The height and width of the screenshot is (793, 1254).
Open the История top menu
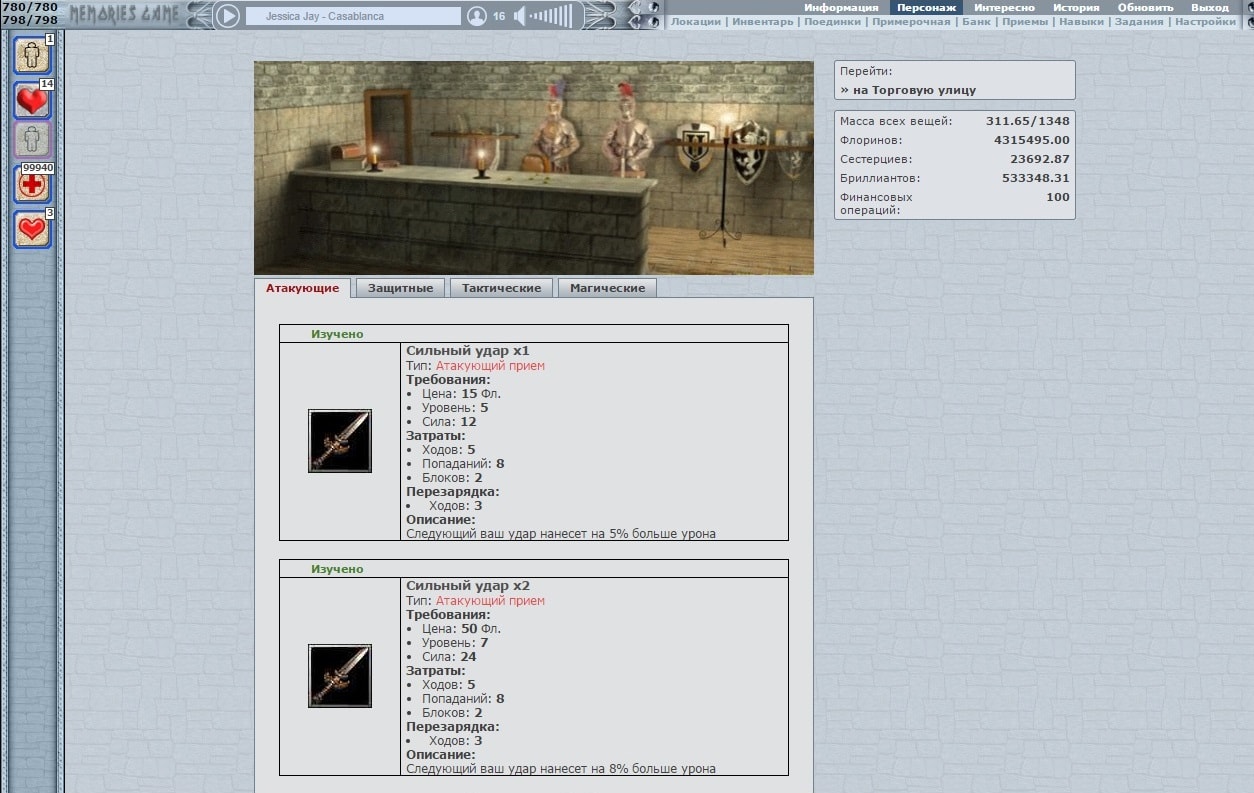[x=1075, y=7]
